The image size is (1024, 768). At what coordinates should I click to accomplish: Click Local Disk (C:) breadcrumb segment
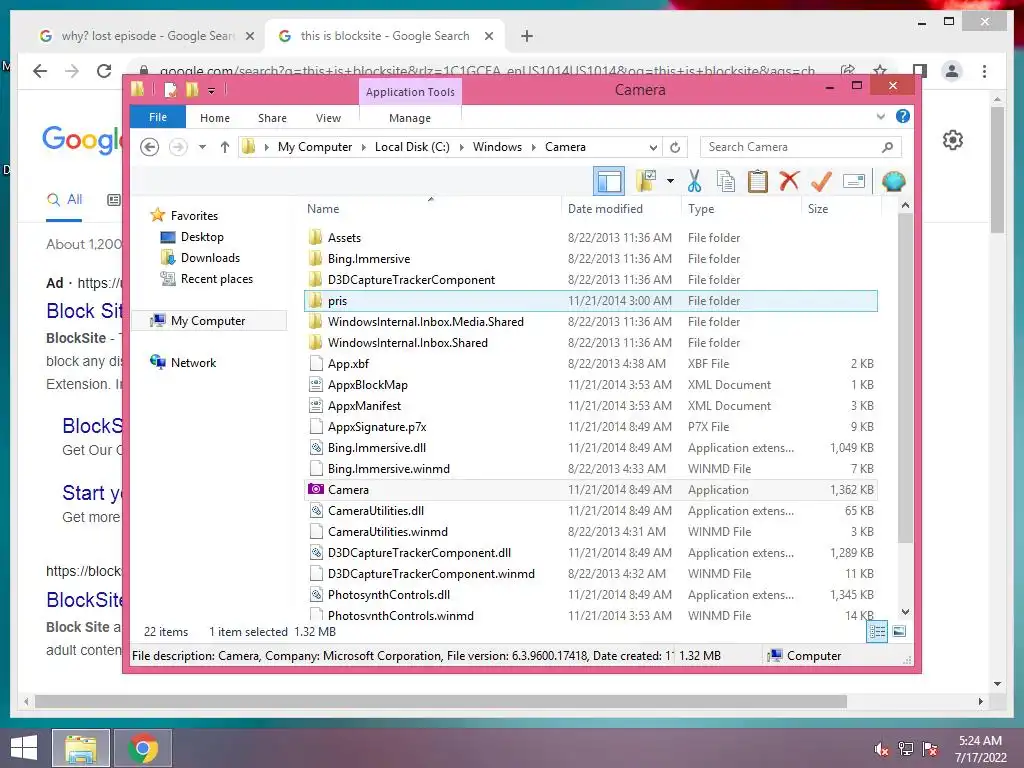[412, 147]
